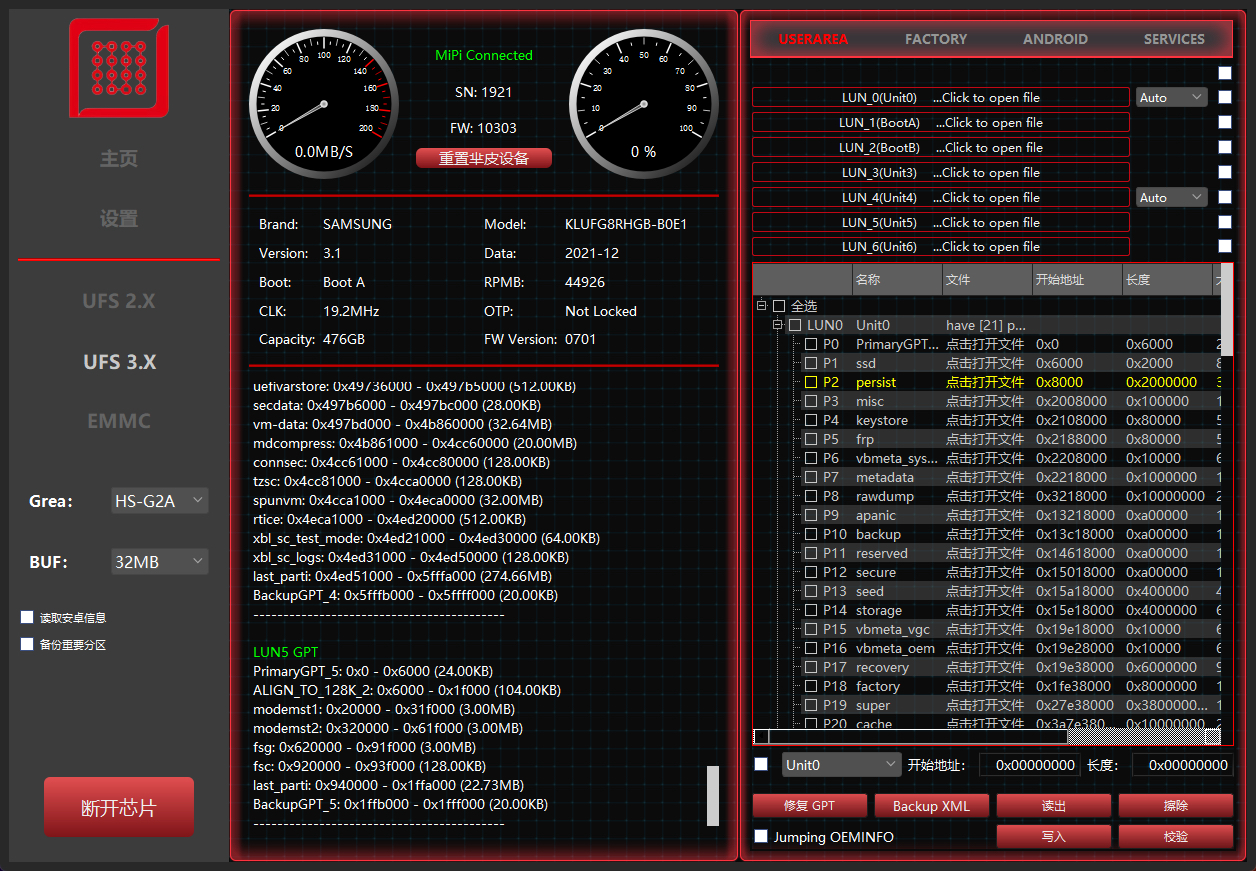Viewport: 1256px width, 871px height.
Task: Click the 修复 GPT button
Action: pos(809,806)
